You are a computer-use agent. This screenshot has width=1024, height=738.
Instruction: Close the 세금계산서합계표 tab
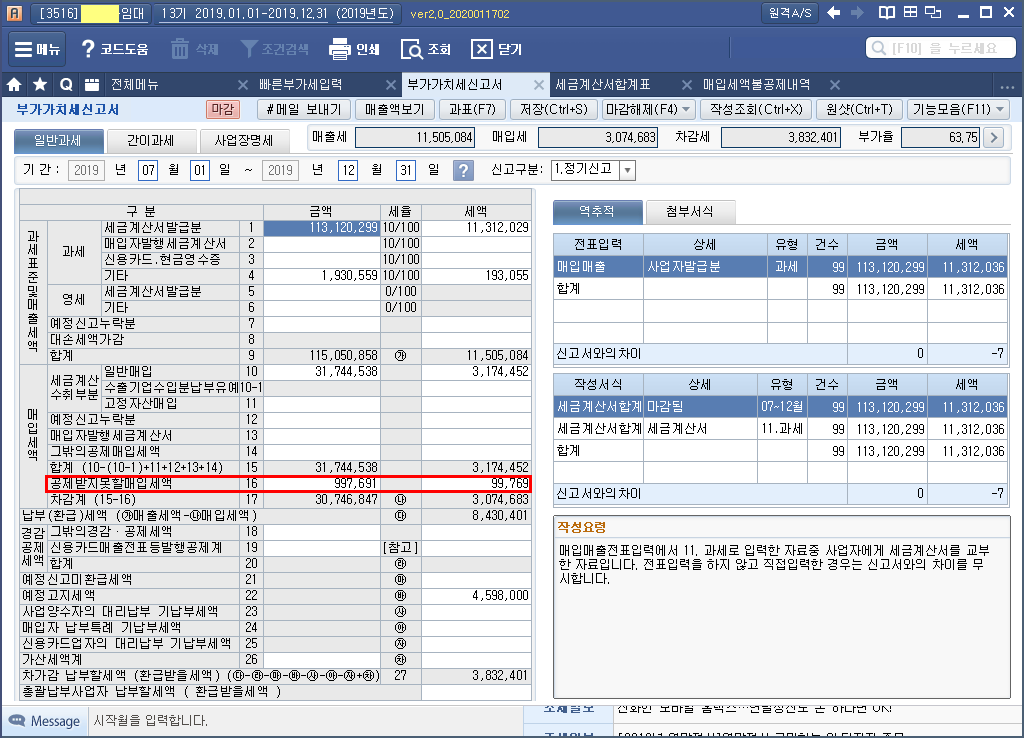(686, 85)
